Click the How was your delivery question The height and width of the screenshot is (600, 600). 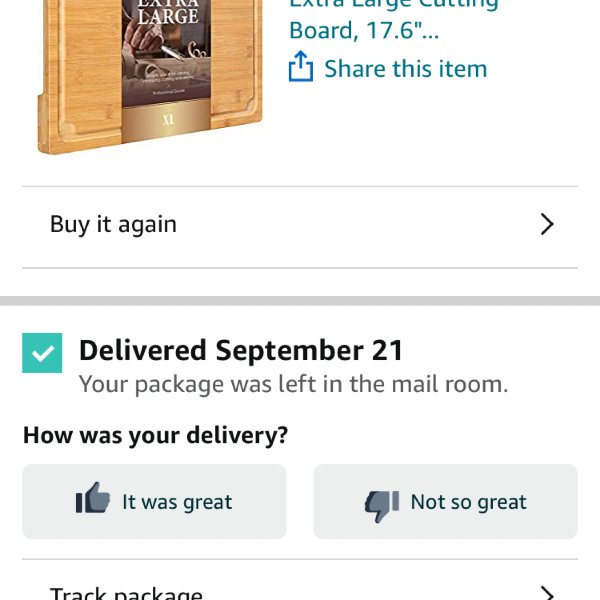click(x=155, y=436)
